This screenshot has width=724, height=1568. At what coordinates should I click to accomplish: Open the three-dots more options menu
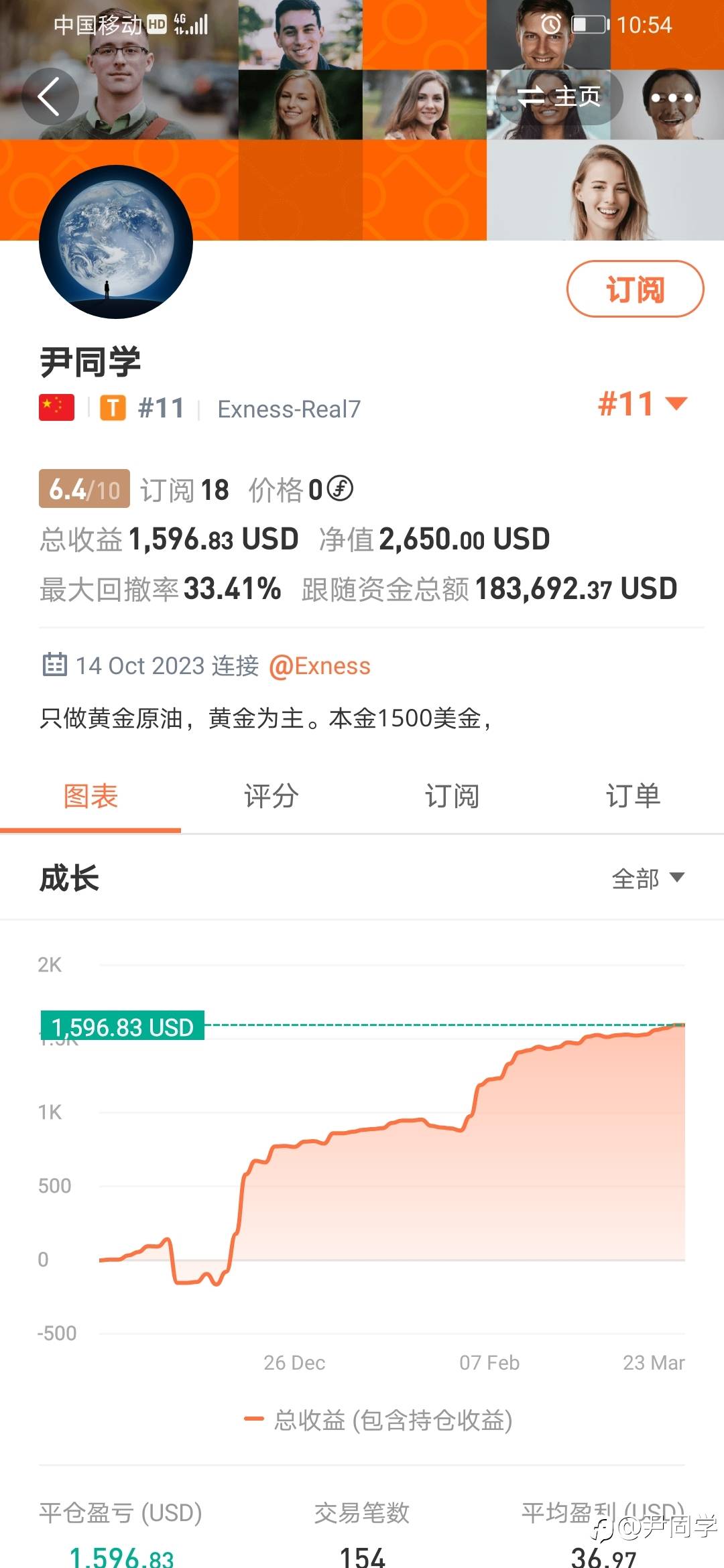coord(672,98)
